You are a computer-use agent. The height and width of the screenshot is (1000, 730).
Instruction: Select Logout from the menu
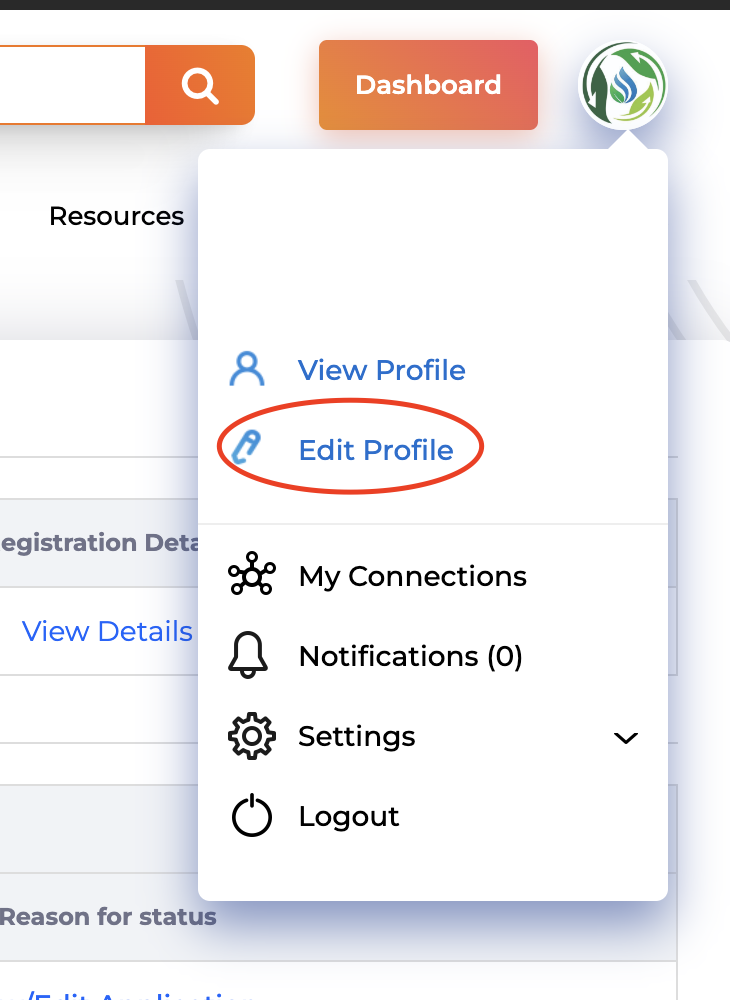point(349,817)
